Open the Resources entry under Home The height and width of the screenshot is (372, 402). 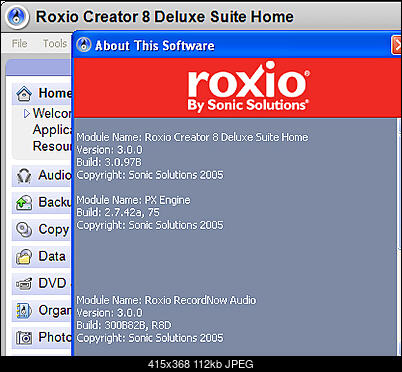tap(52, 146)
